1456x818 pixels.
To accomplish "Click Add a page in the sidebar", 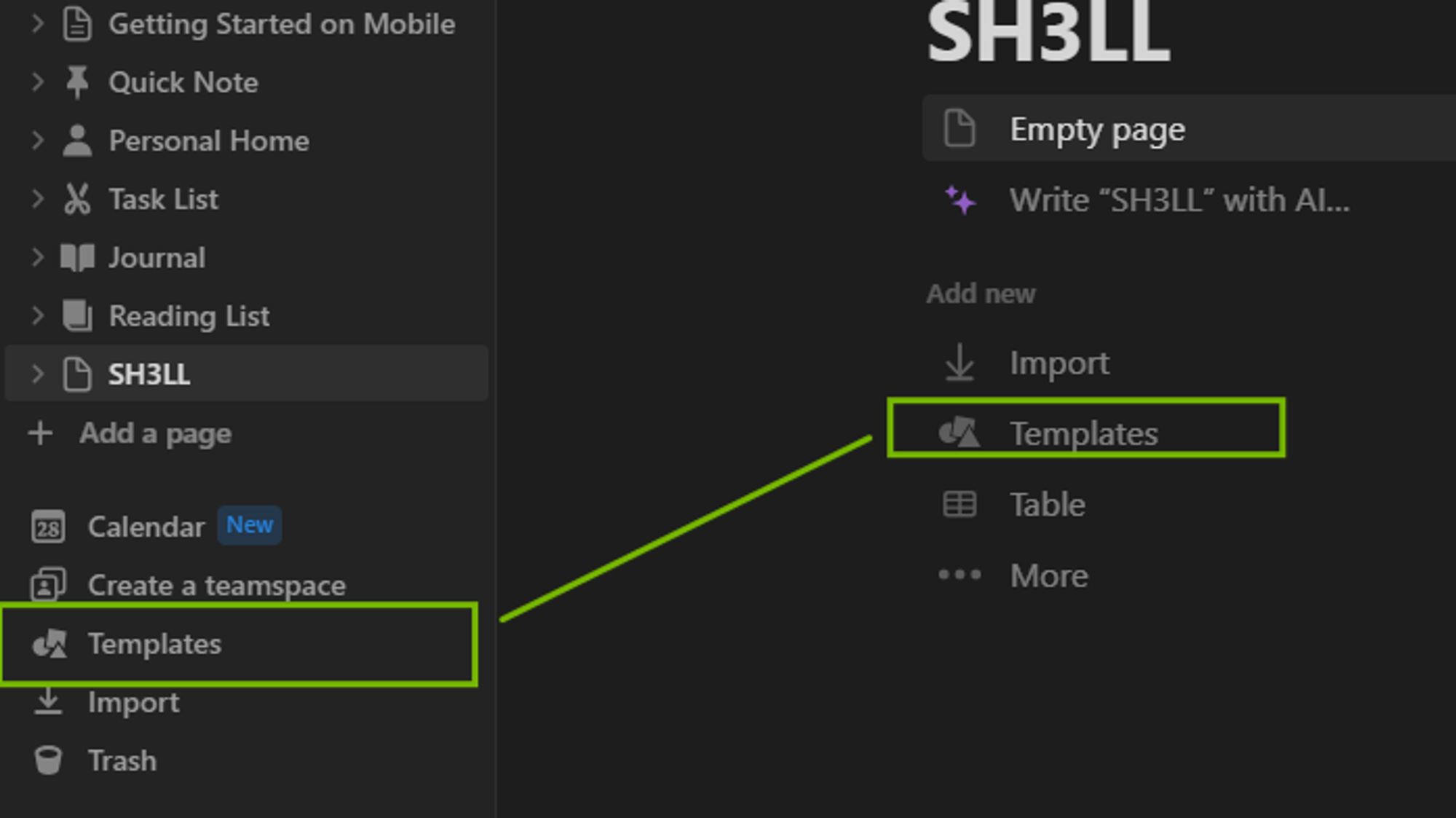I will pos(130,433).
